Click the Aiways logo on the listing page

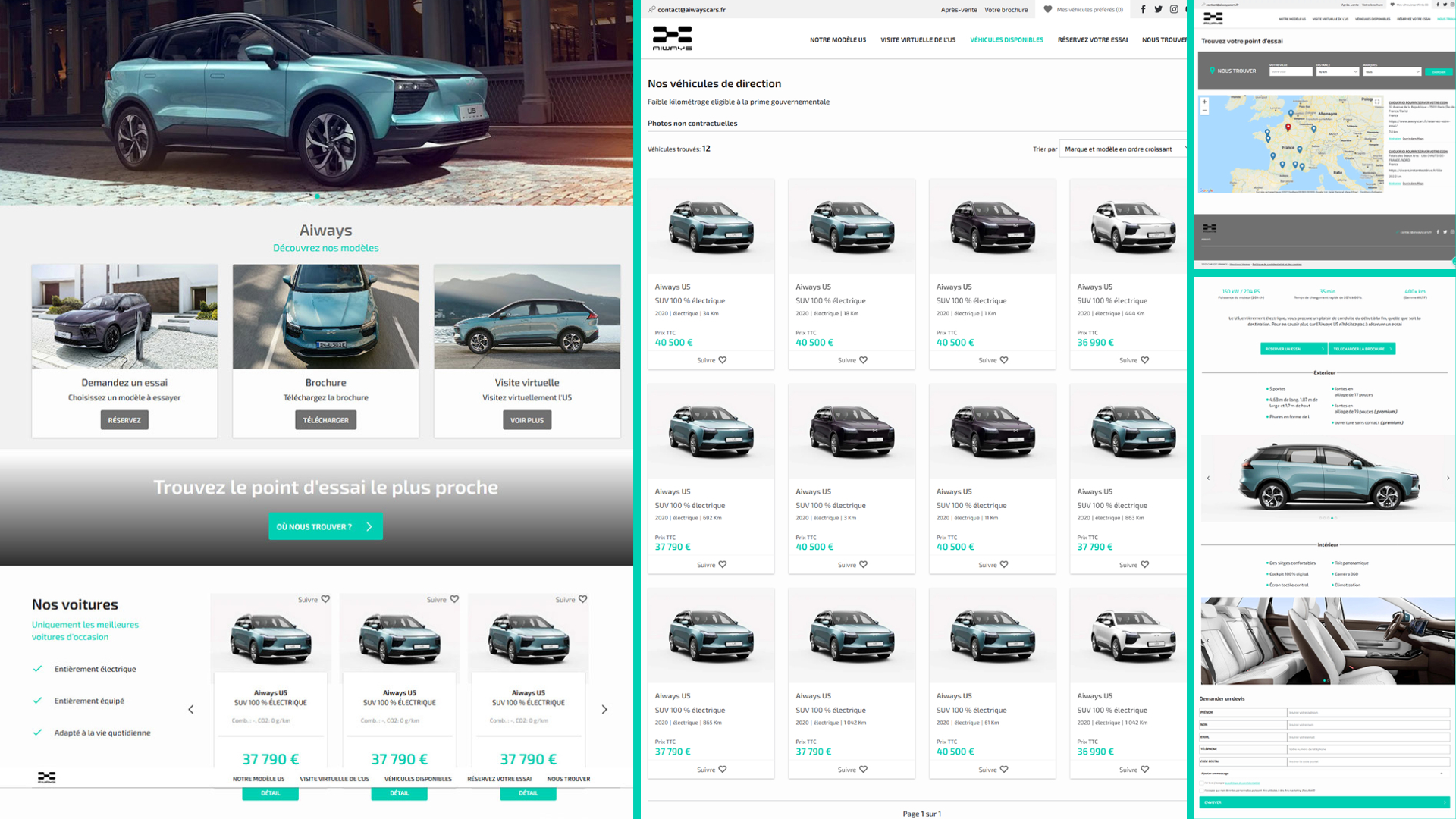(672, 38)
